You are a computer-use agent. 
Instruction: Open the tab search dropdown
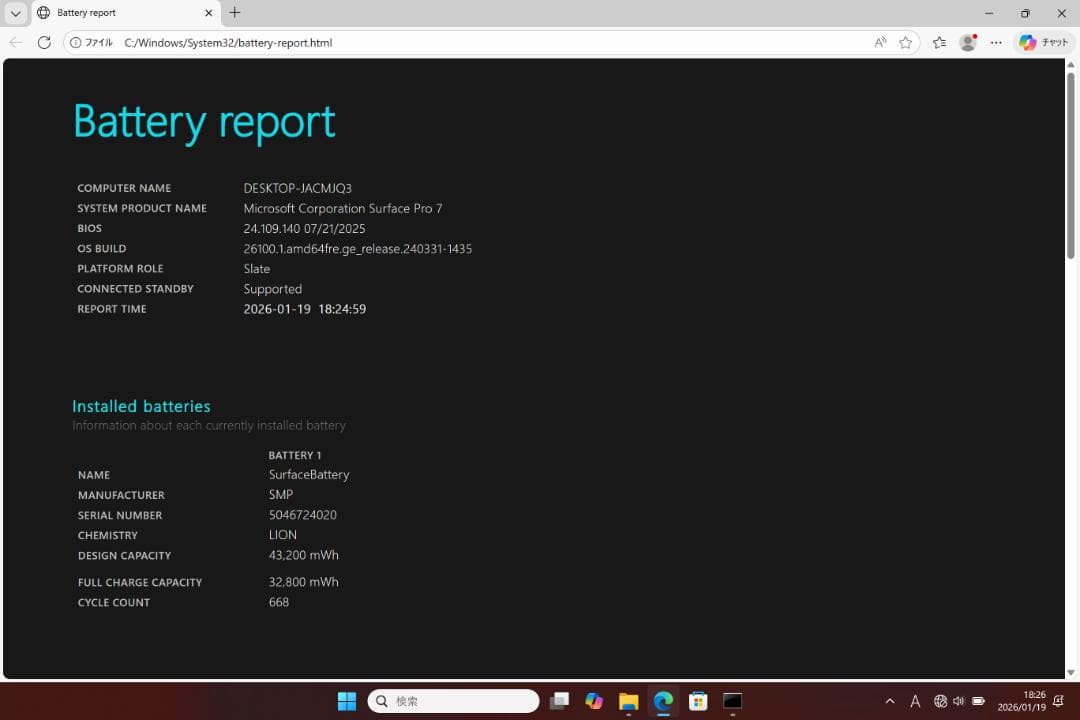tap(14, 13)
